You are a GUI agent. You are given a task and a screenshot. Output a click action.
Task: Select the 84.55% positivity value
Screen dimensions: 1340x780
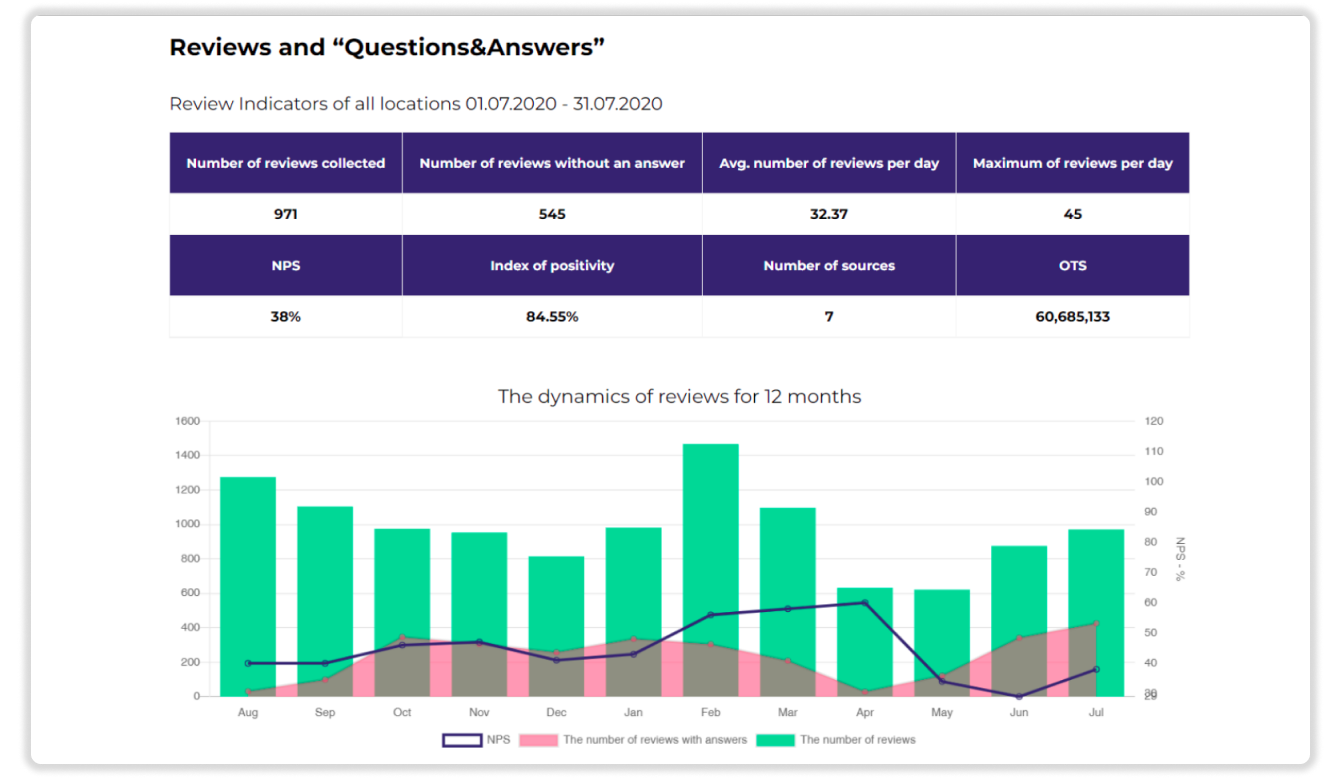(x=552, y=317)
